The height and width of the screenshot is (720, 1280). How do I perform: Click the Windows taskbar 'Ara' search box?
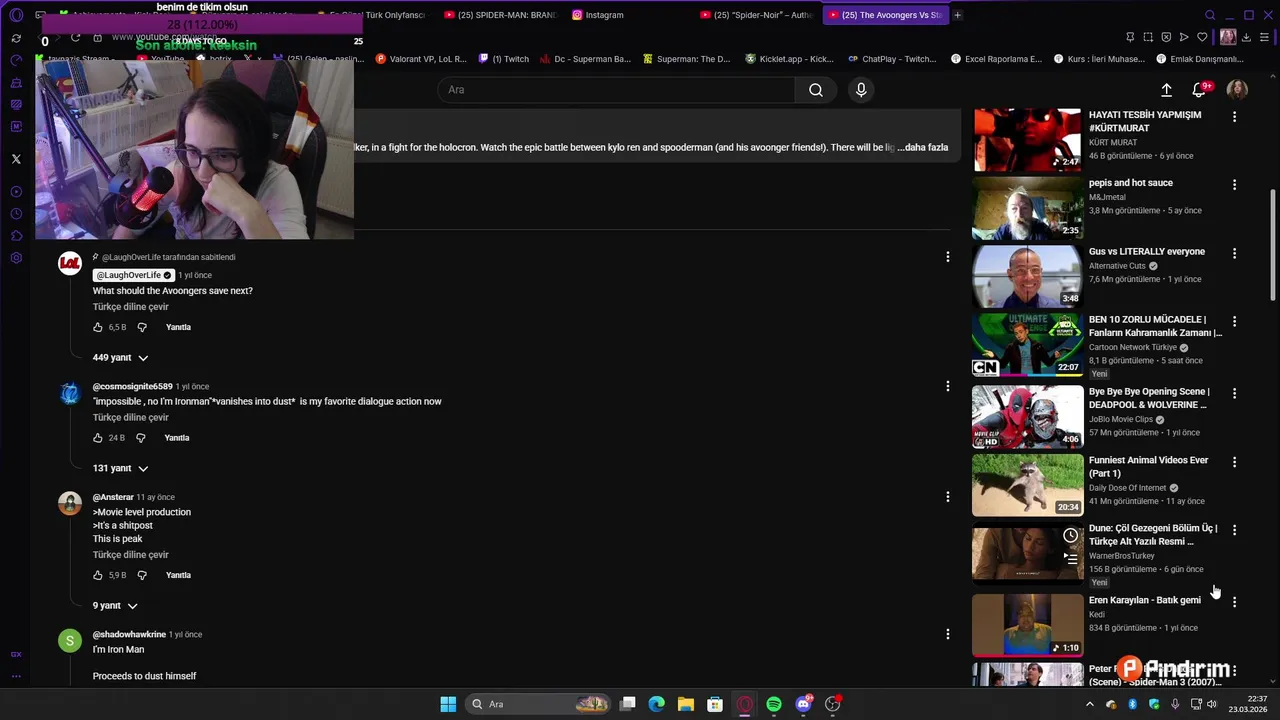(540, 704)
